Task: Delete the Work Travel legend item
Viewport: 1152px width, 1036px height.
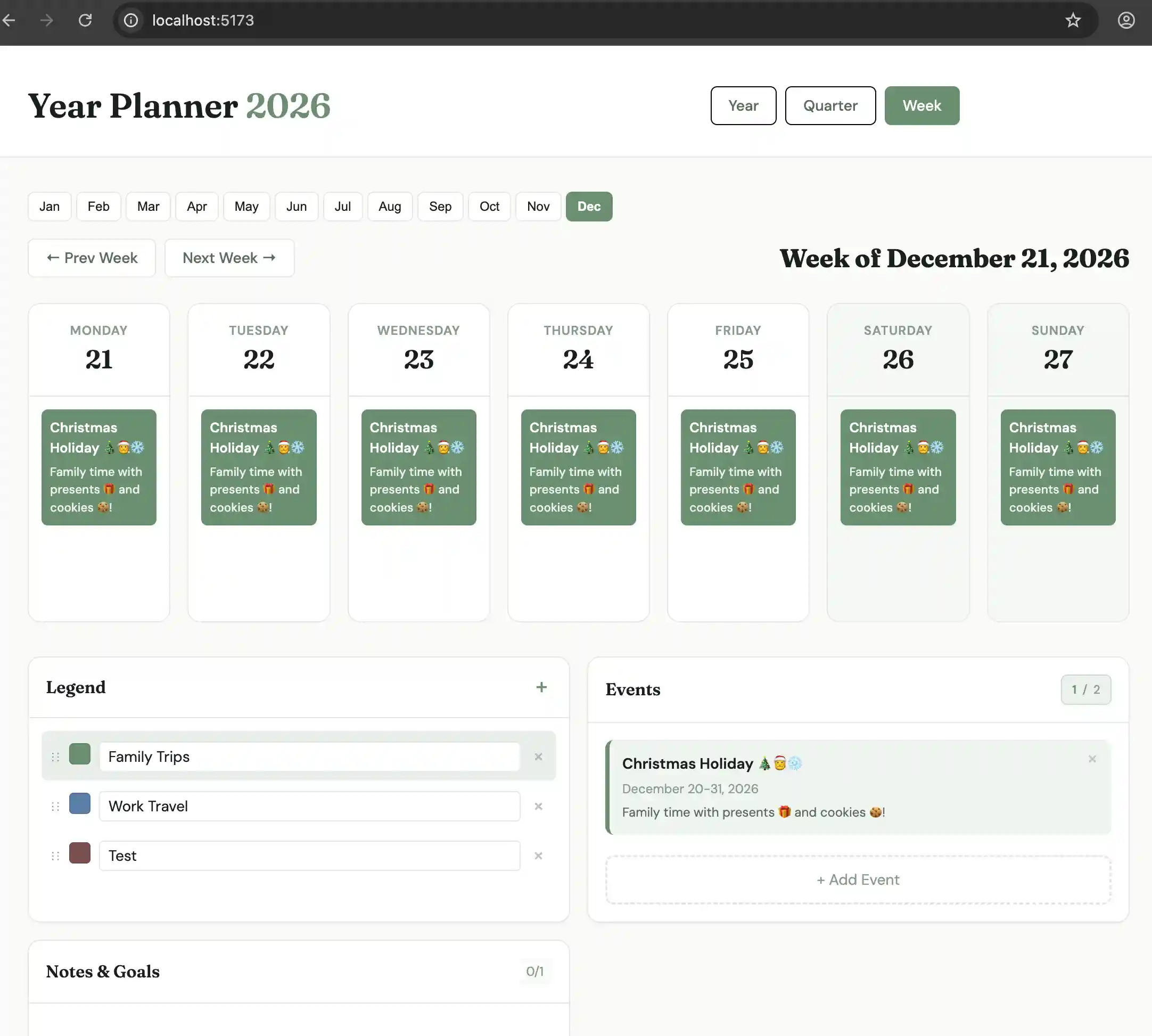Action: (538, 806)
